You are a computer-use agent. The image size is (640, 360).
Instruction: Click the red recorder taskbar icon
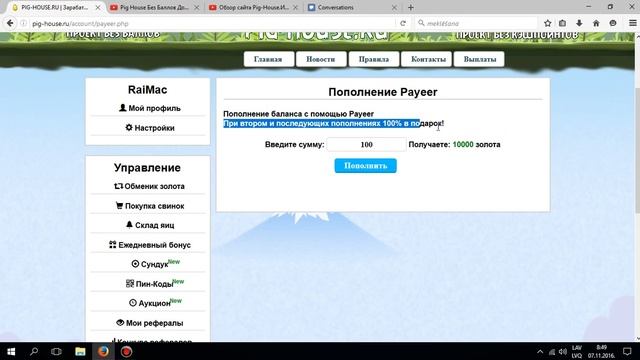coord(126,351)
